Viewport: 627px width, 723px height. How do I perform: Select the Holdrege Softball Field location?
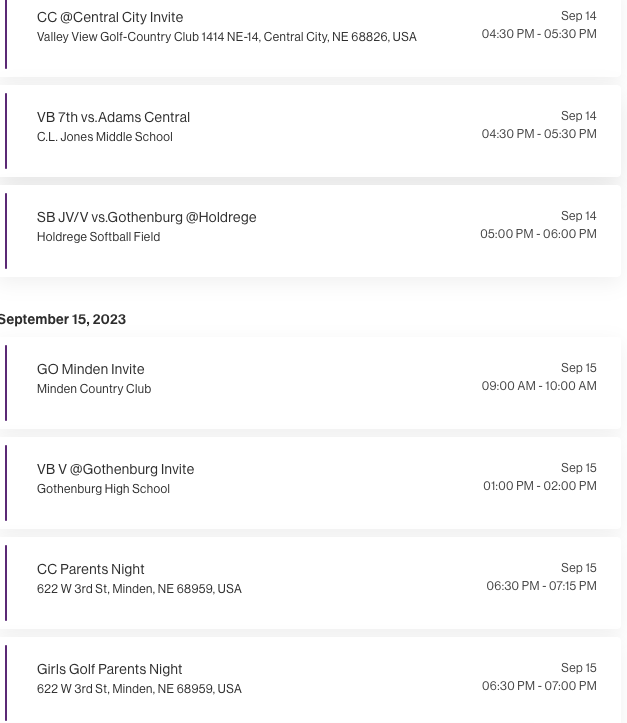98,237
